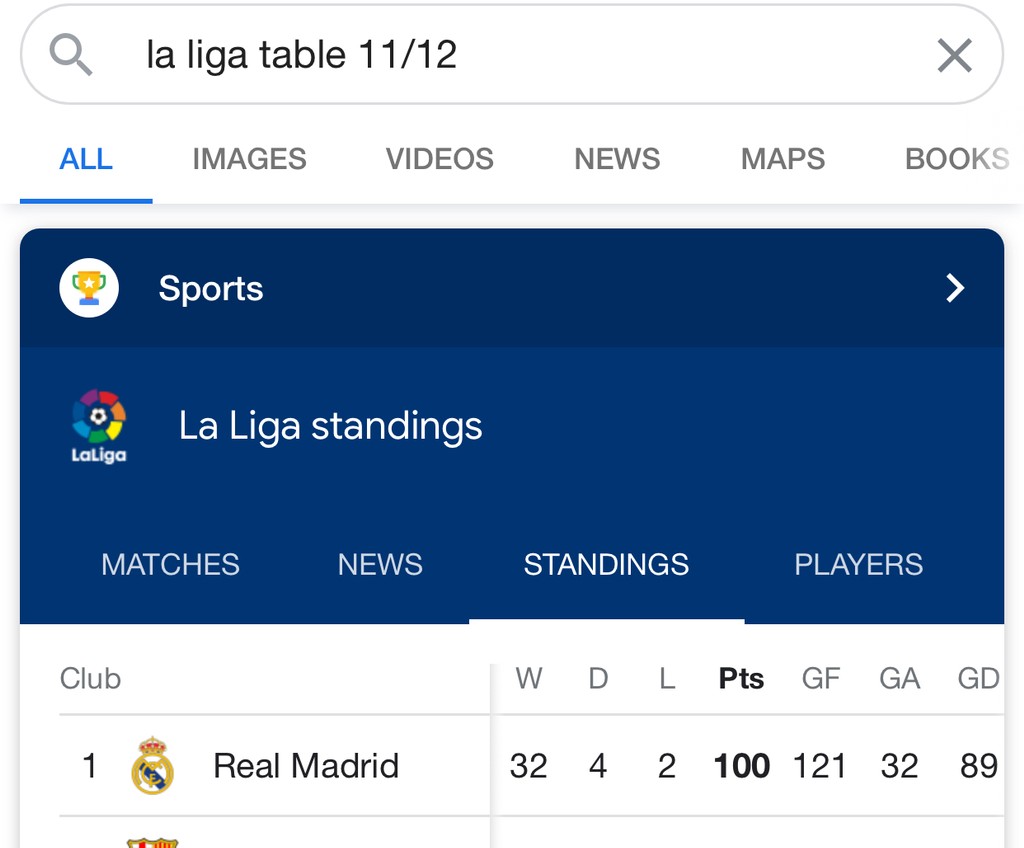Open the News search tab
Screen dimensions: 1024x848
(x=617, y=159)
